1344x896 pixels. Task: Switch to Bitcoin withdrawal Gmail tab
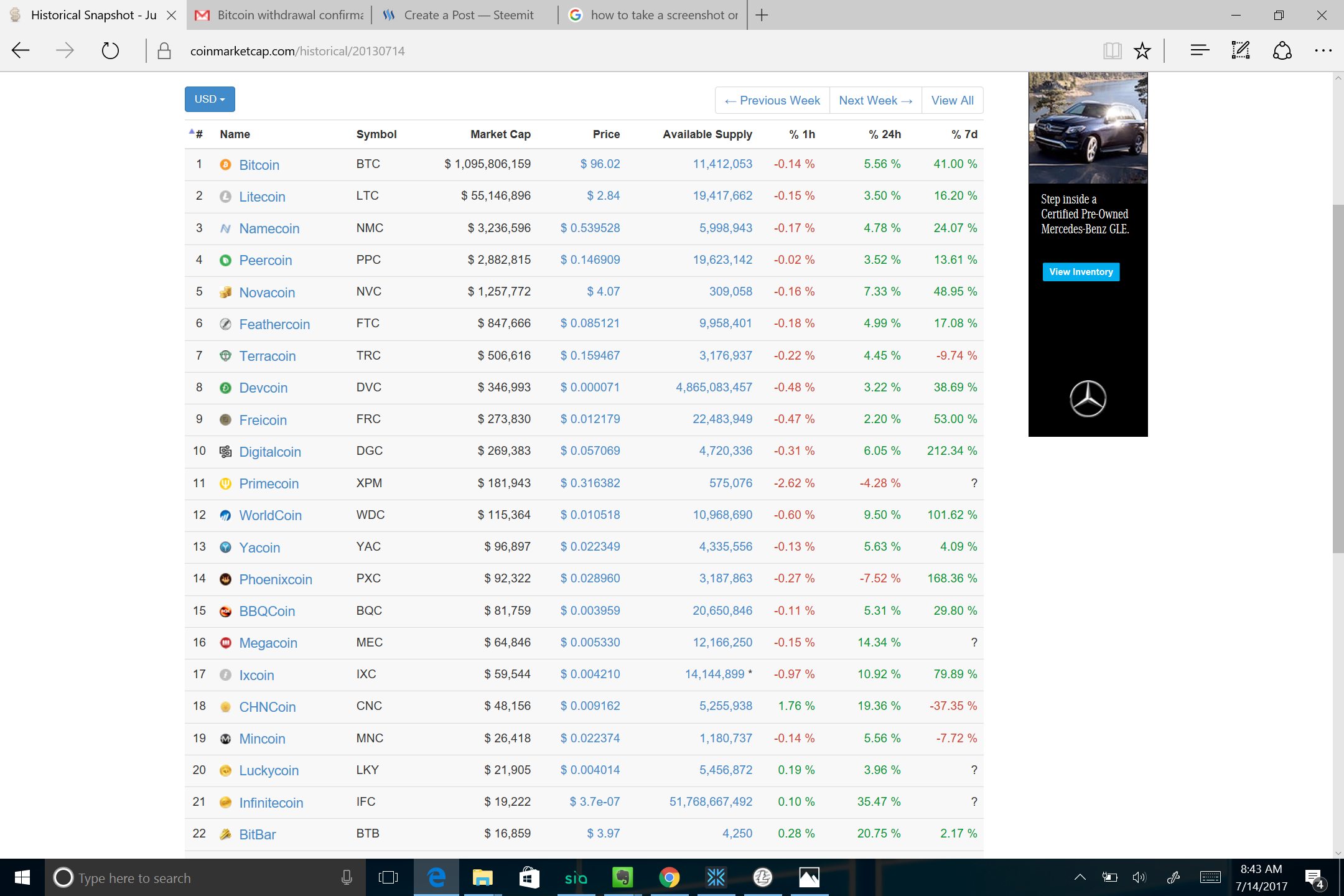tap(280, 15)
